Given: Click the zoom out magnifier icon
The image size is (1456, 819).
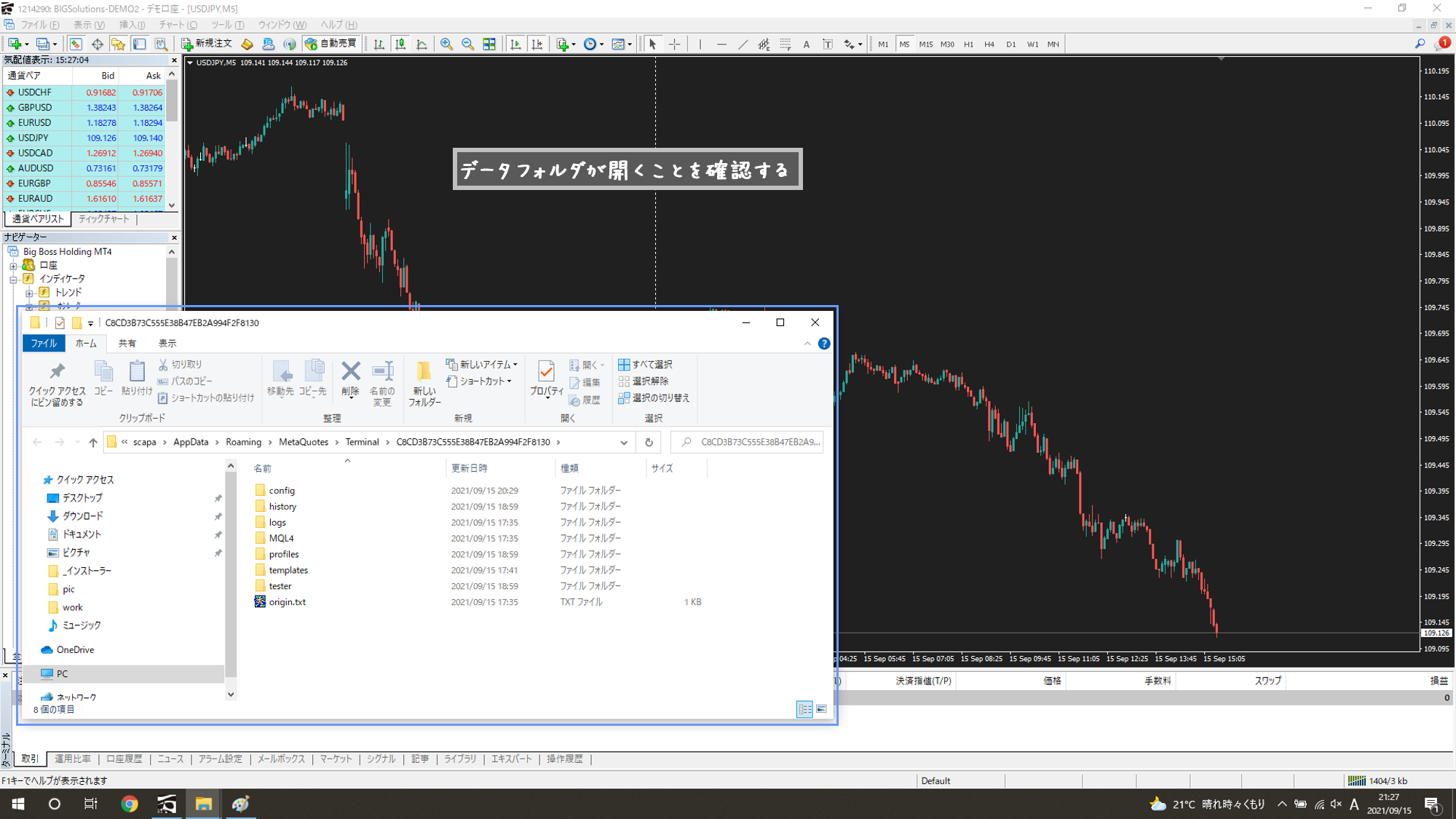Looking at the screenshot, I should (x=467, y=44).
